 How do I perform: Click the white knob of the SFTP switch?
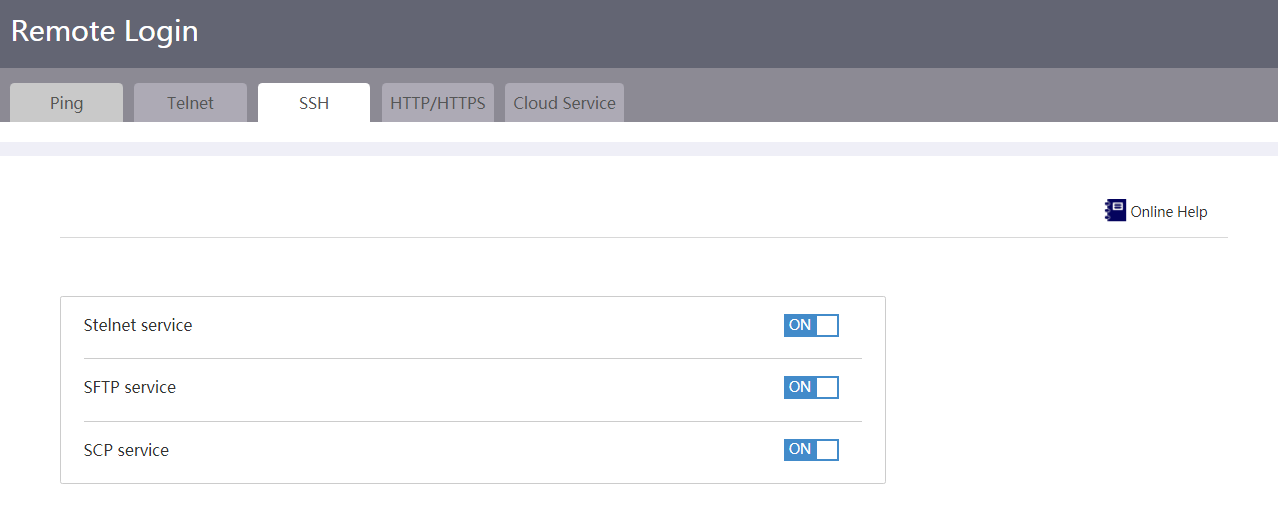click(827, 387)
